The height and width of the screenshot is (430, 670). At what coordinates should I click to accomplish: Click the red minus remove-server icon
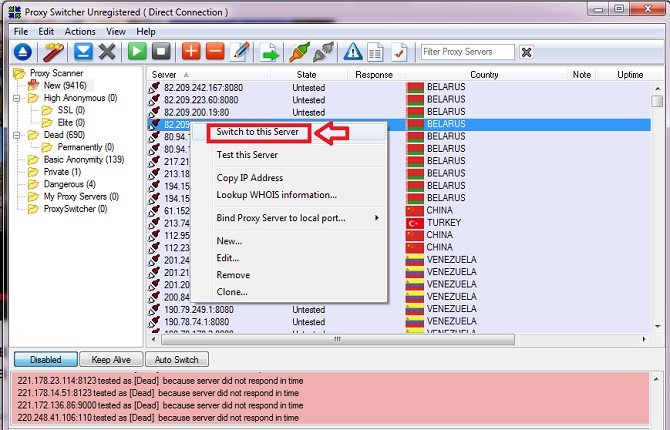tap(214, 52)
